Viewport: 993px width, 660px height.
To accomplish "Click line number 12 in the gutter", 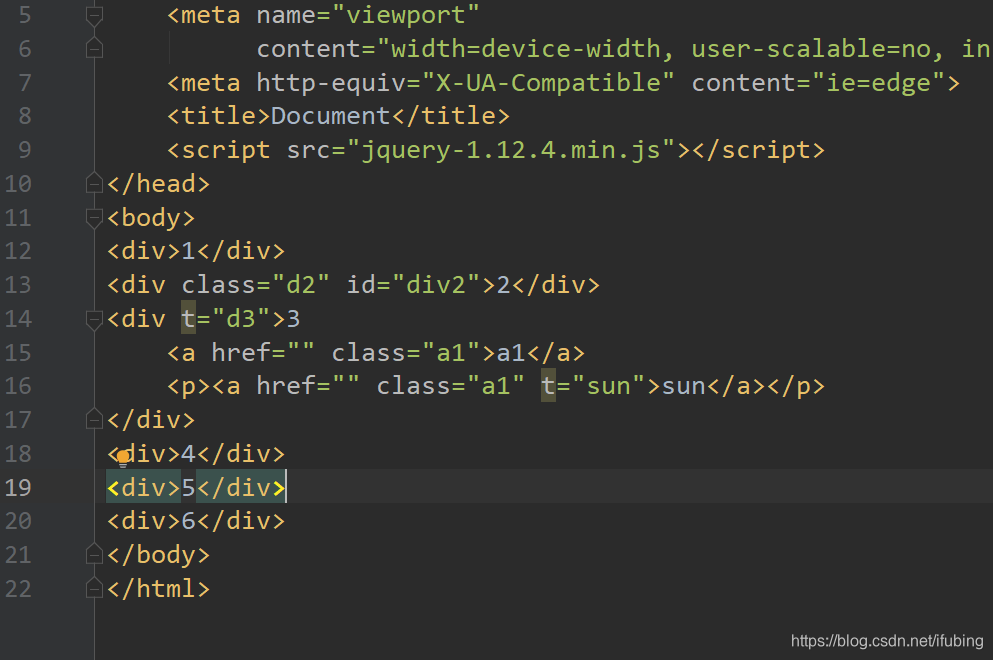I will coord(18,251).
